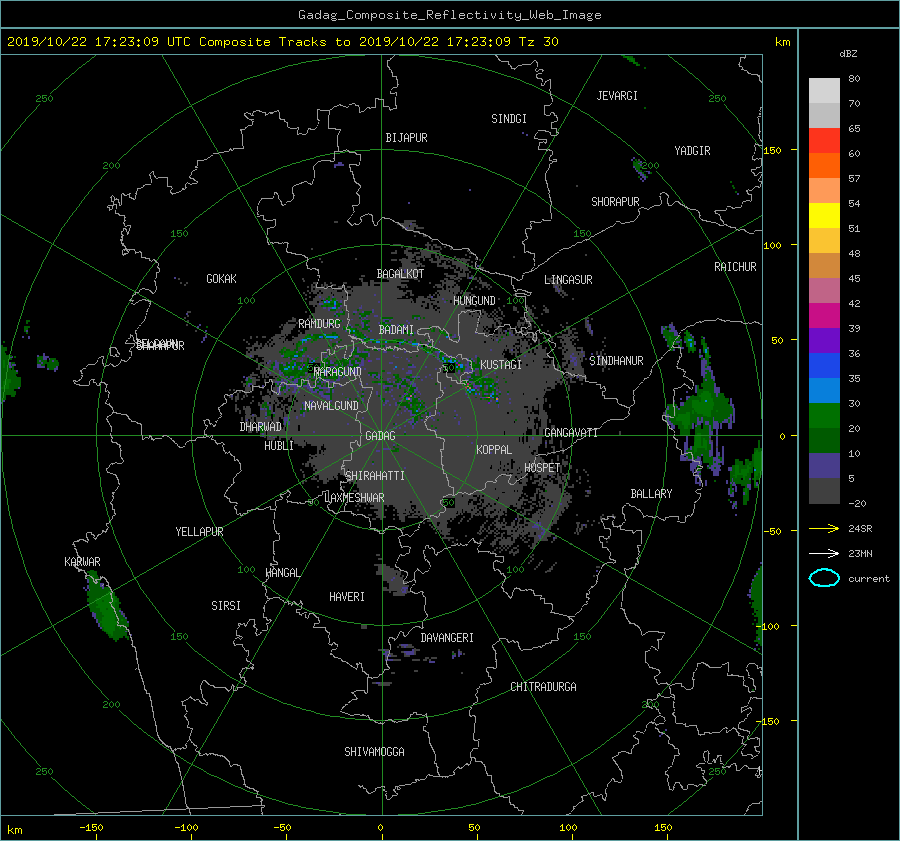Click the green rain echo near KARWAR coast
Viewport: 900px width, 841px height.
(x=107, y=607)
